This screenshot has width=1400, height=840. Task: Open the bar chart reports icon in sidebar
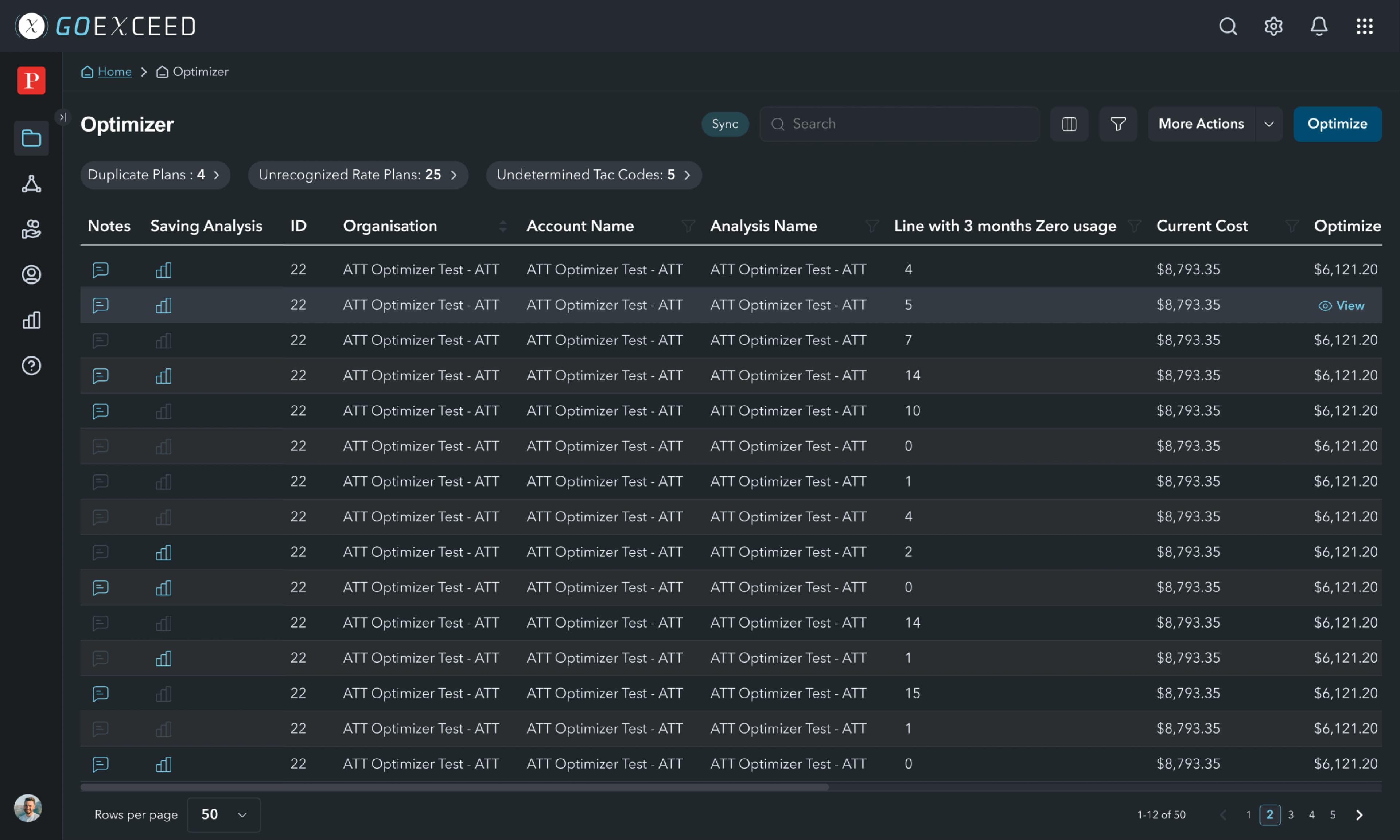pyautogui.click(x=31, y=320)
